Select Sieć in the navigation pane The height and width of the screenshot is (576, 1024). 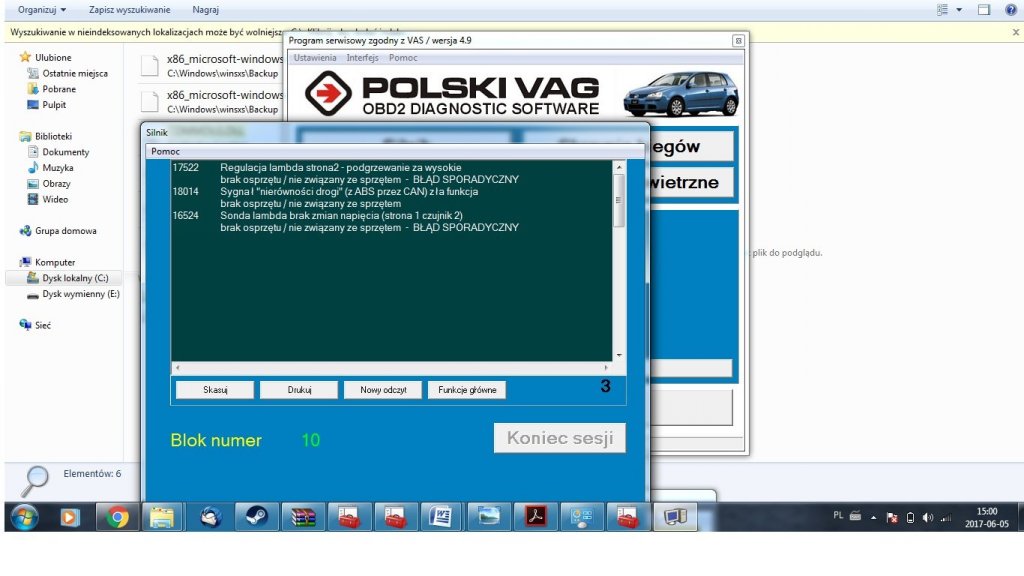[x=42, y=325]
